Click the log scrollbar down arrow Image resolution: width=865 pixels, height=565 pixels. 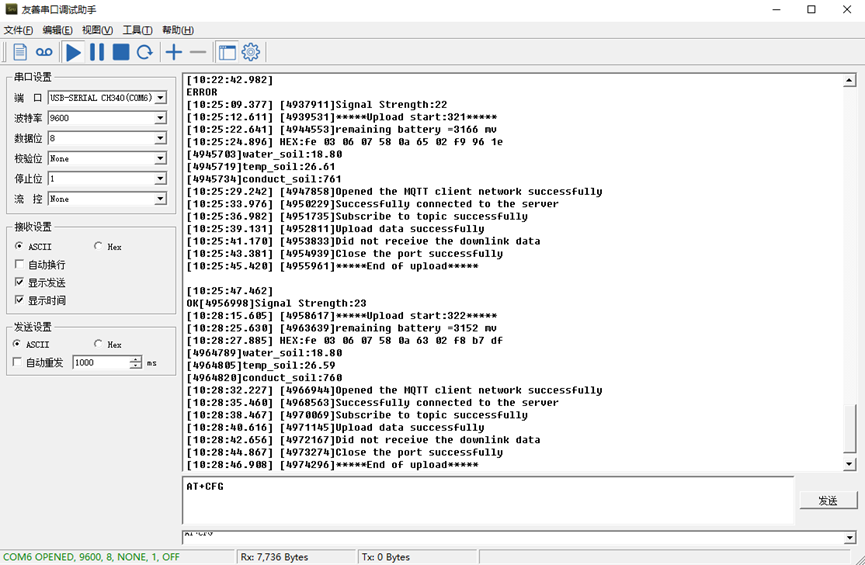(850, 465)
